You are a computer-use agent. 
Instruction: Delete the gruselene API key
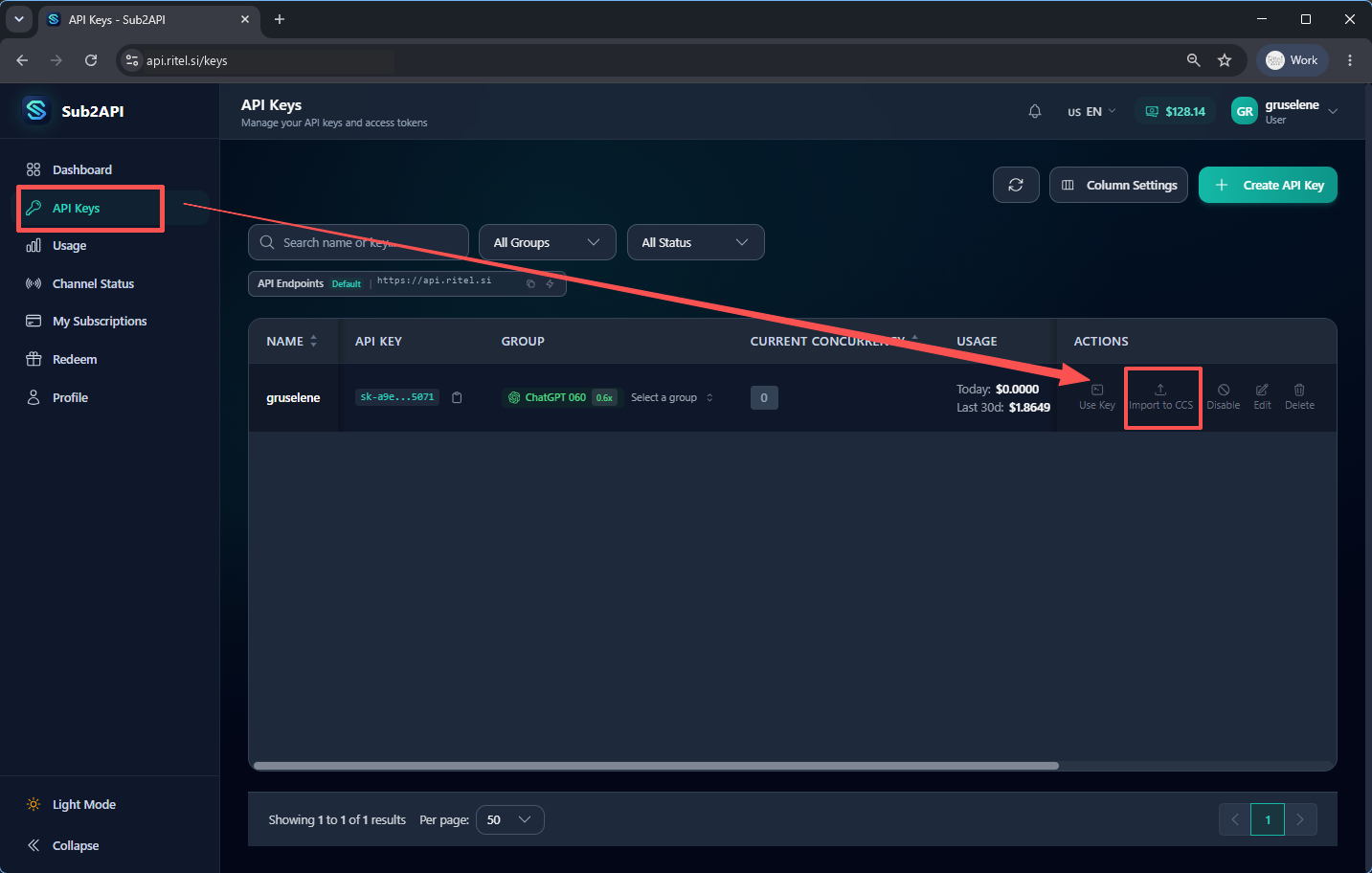tap(1299, 396)
